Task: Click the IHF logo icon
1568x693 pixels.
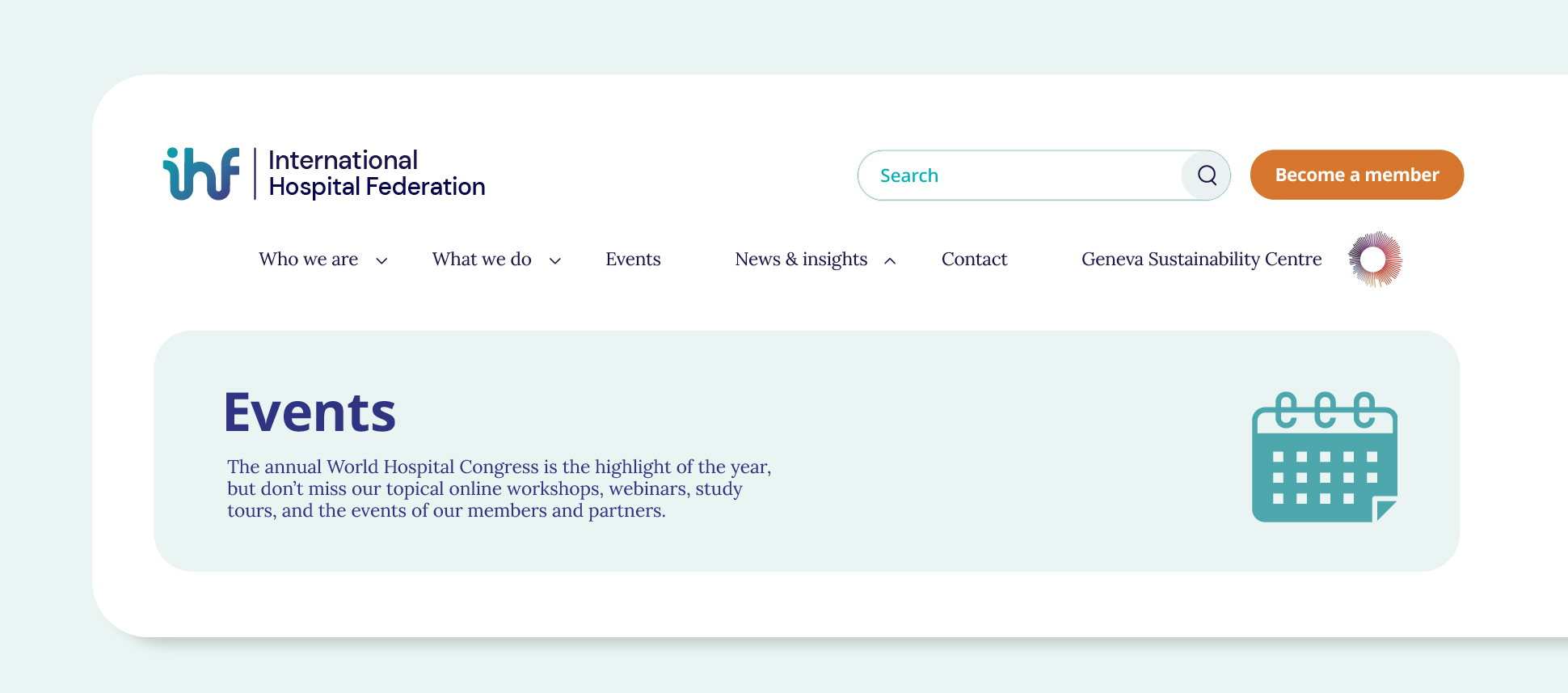Action: (201, 173)
